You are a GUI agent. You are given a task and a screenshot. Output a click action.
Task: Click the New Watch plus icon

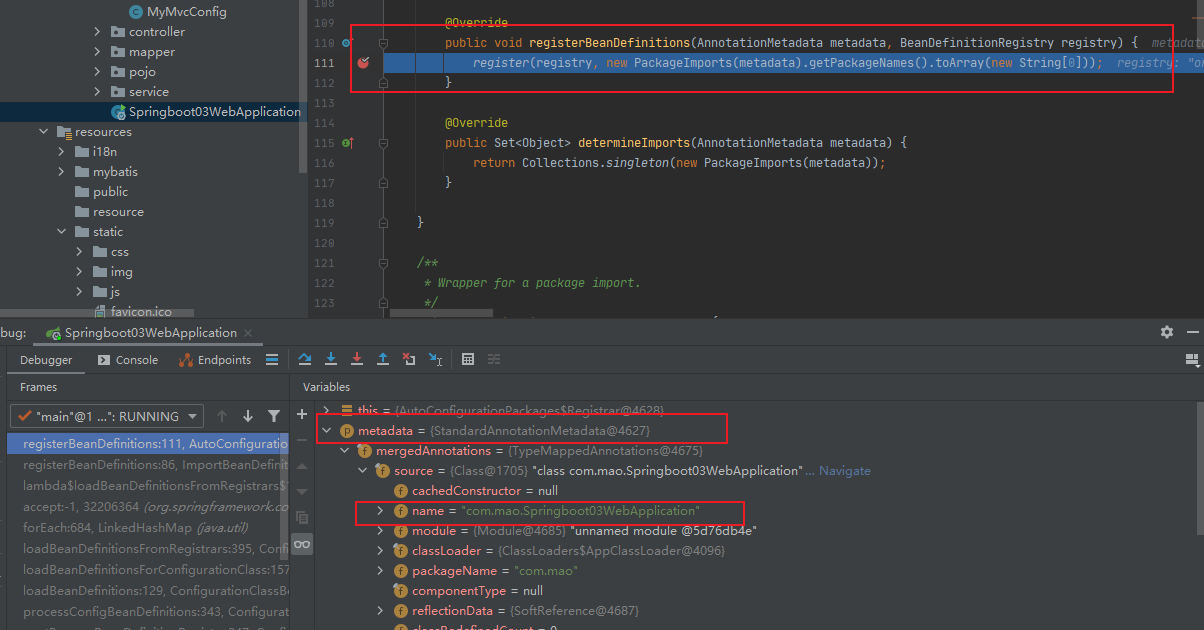[302, 414]
